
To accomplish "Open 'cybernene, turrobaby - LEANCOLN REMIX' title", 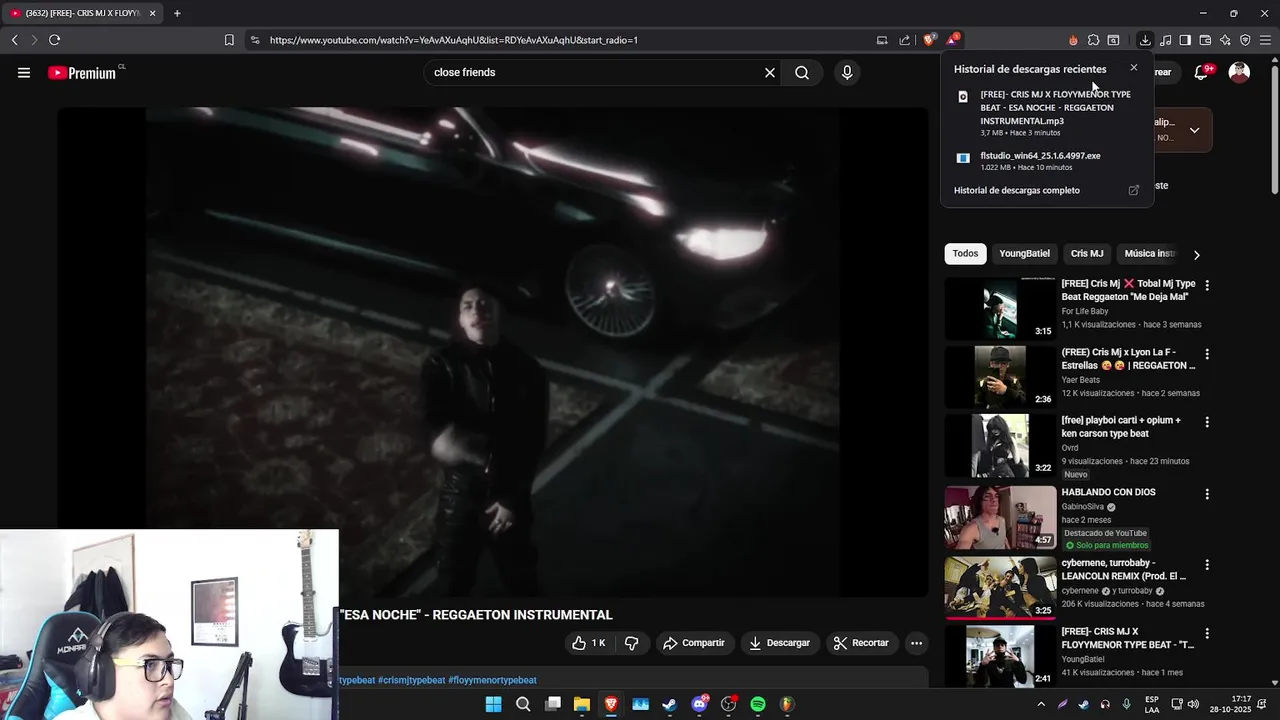I will pos(1124,569).
